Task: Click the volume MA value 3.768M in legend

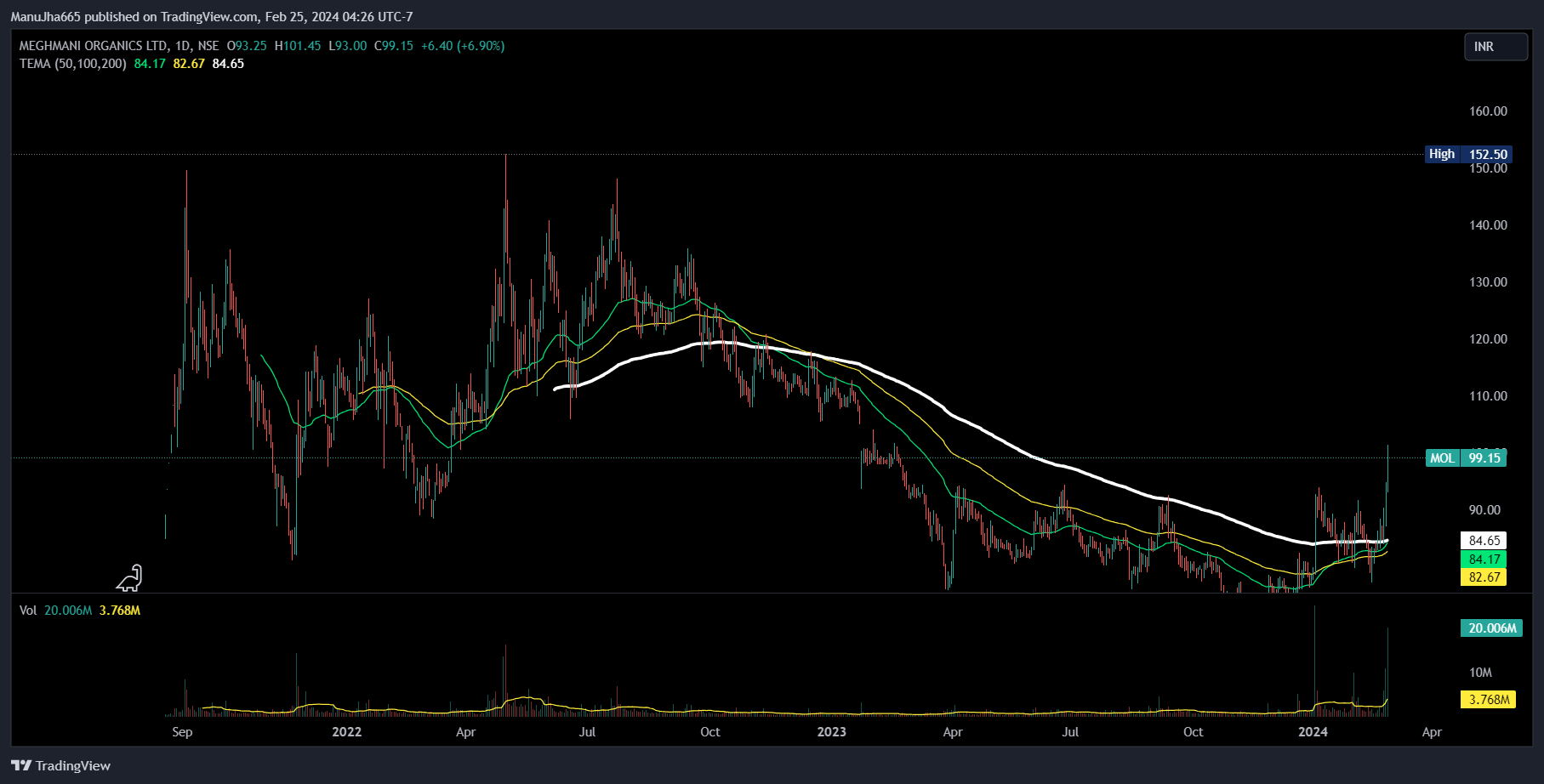Action: coord(120,611)
